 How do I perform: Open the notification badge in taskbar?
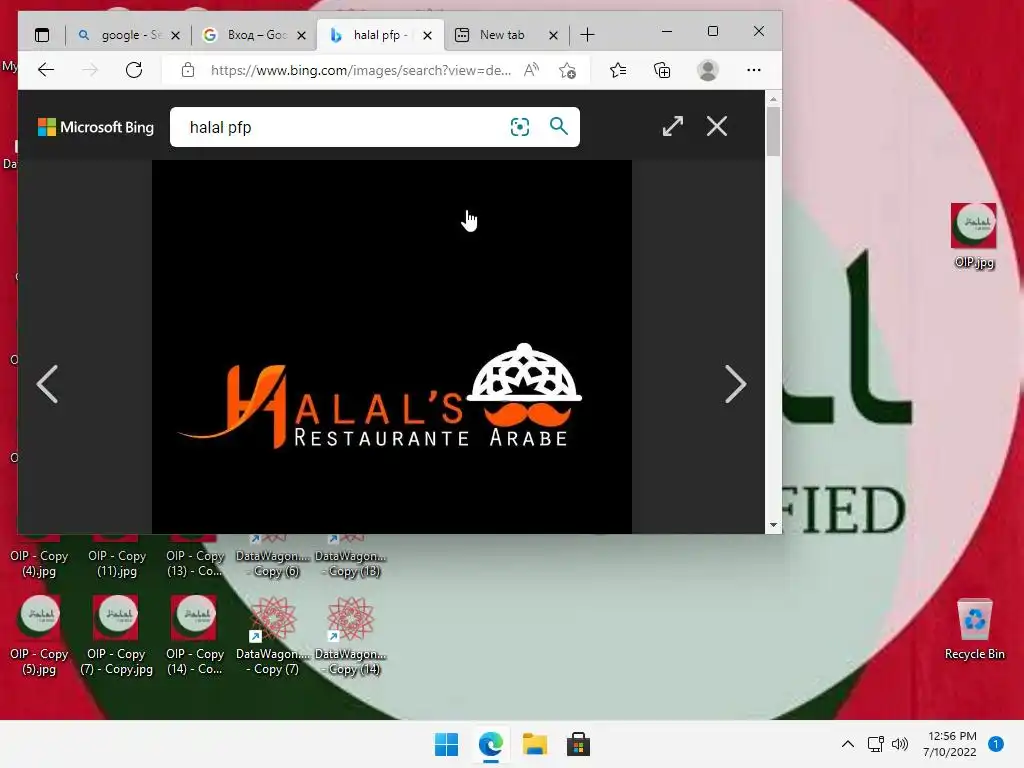tap(995, 744)
